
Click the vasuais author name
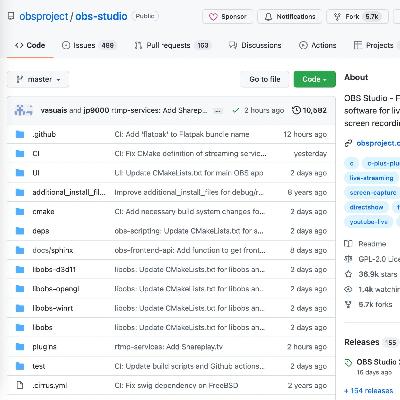click(54, 110)
